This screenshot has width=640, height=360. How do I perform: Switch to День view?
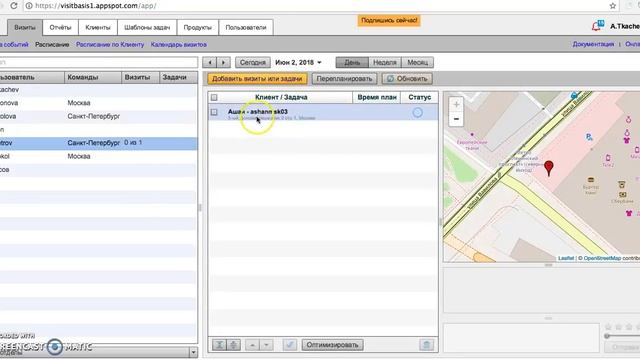352,62
